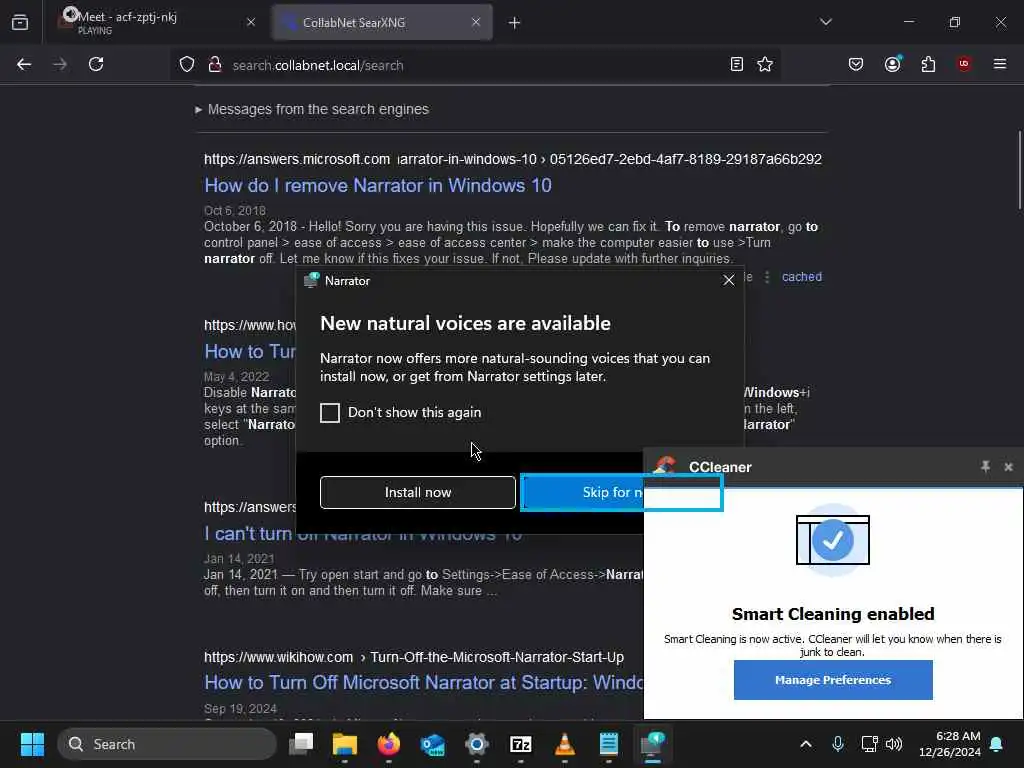Open the Narrator taskbar icon

click(x=652, y=744)
